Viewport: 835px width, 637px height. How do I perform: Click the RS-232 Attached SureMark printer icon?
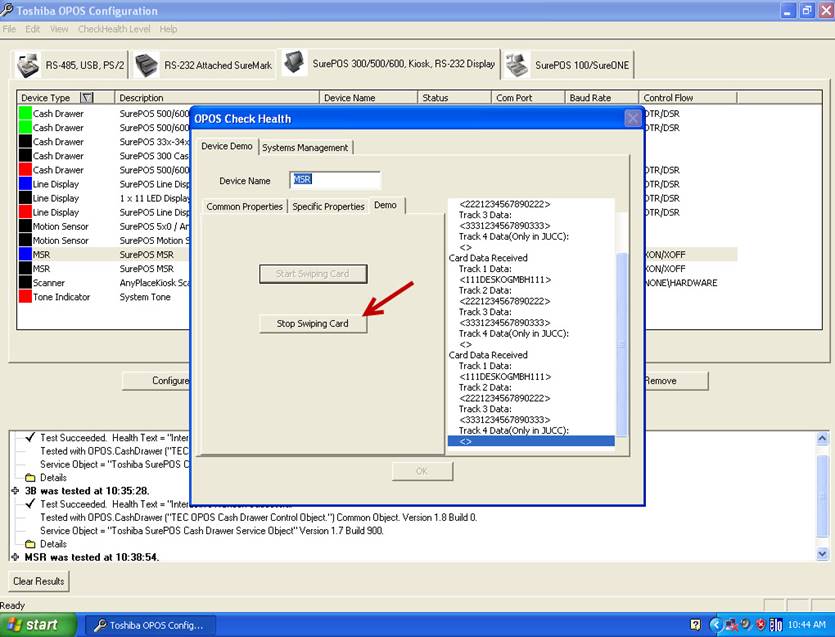pyautogui.click(x=147, y=66)
